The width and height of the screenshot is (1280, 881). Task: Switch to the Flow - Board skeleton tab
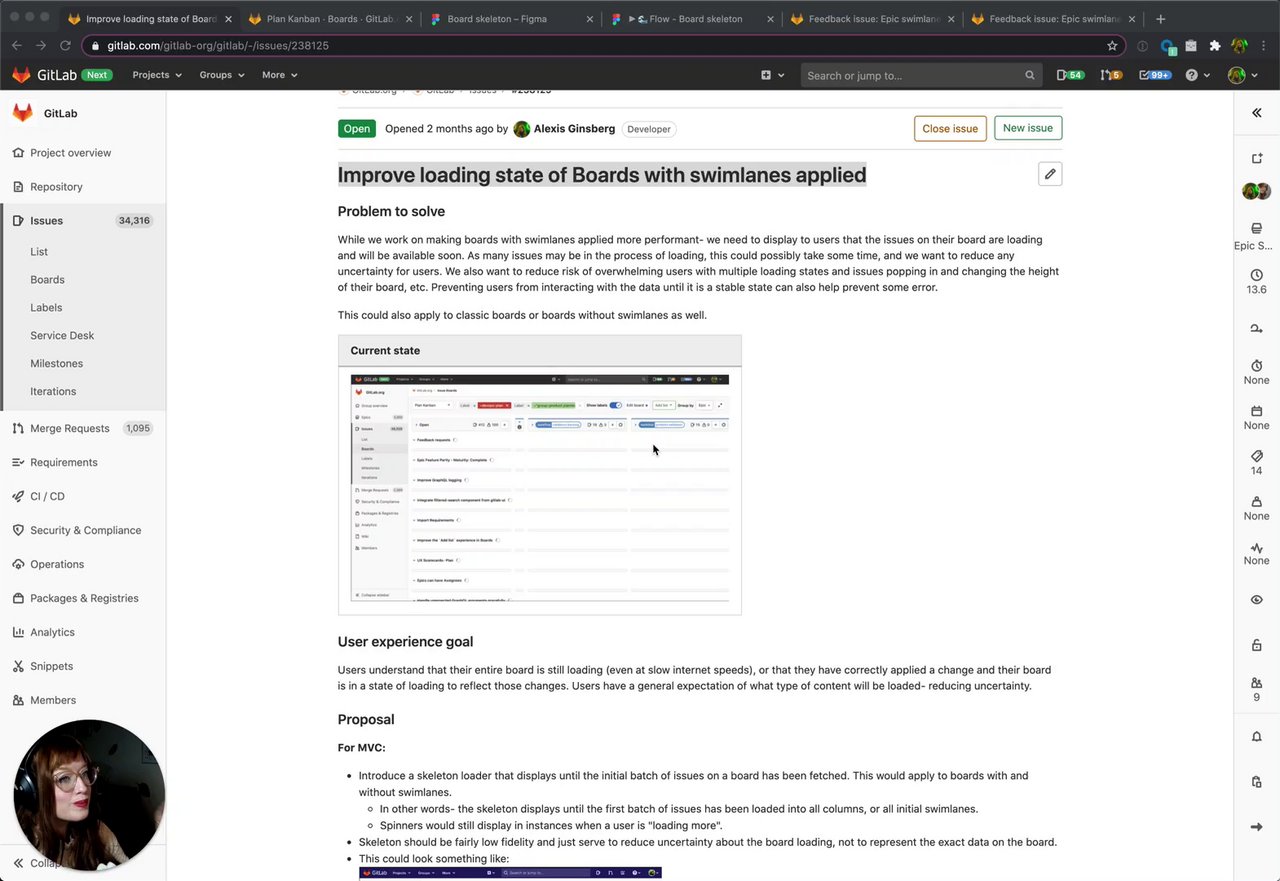pyautogui.click(x=693, y=19)
